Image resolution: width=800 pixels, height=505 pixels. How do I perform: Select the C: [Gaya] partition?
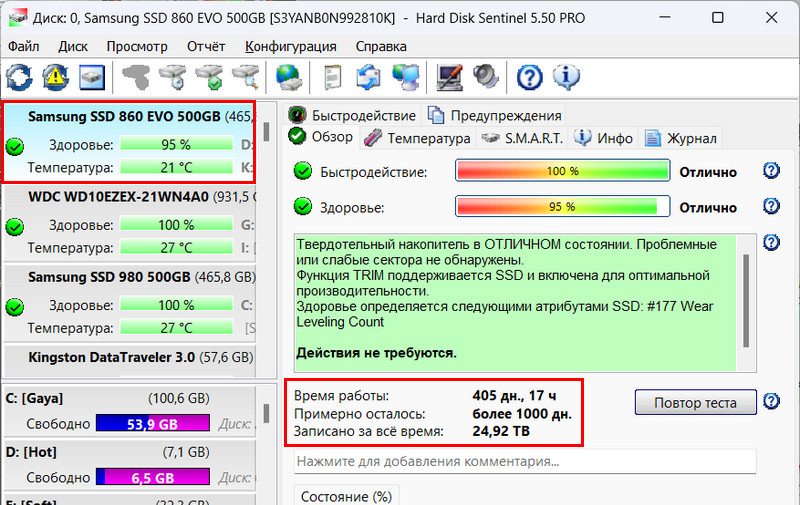(130, 411)
